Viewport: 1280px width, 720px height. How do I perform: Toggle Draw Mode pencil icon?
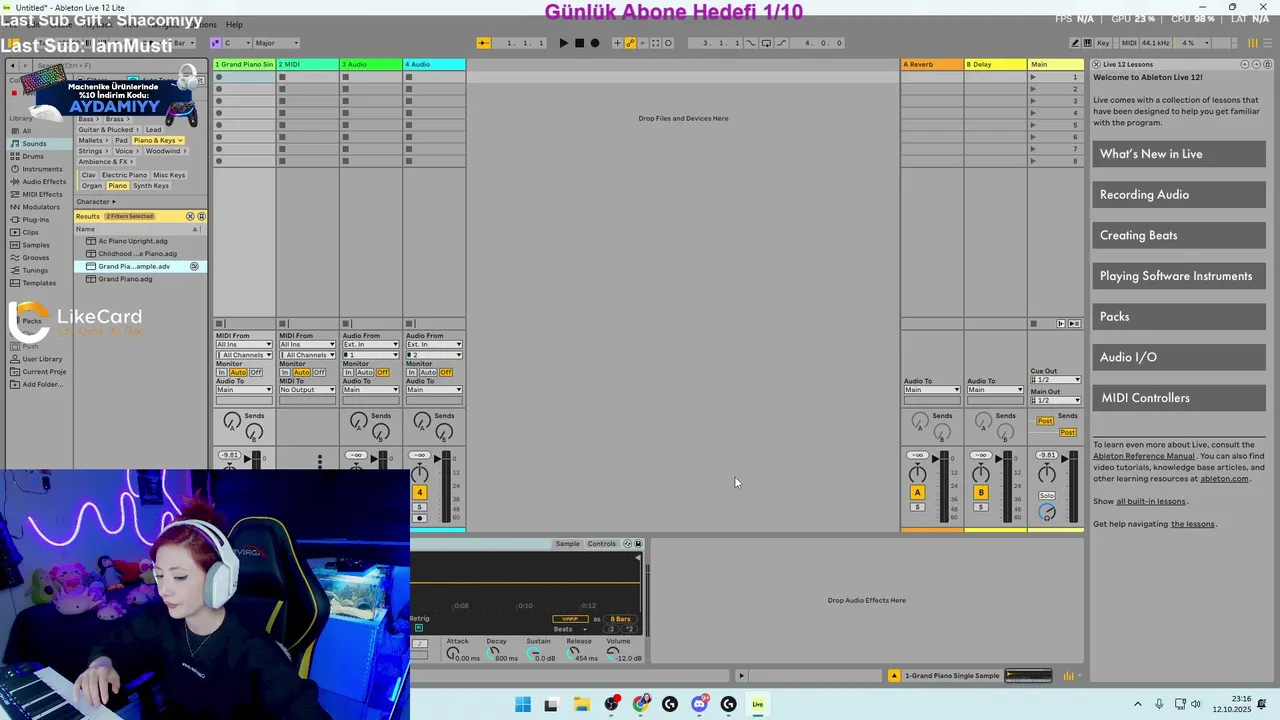[1075, 43]
